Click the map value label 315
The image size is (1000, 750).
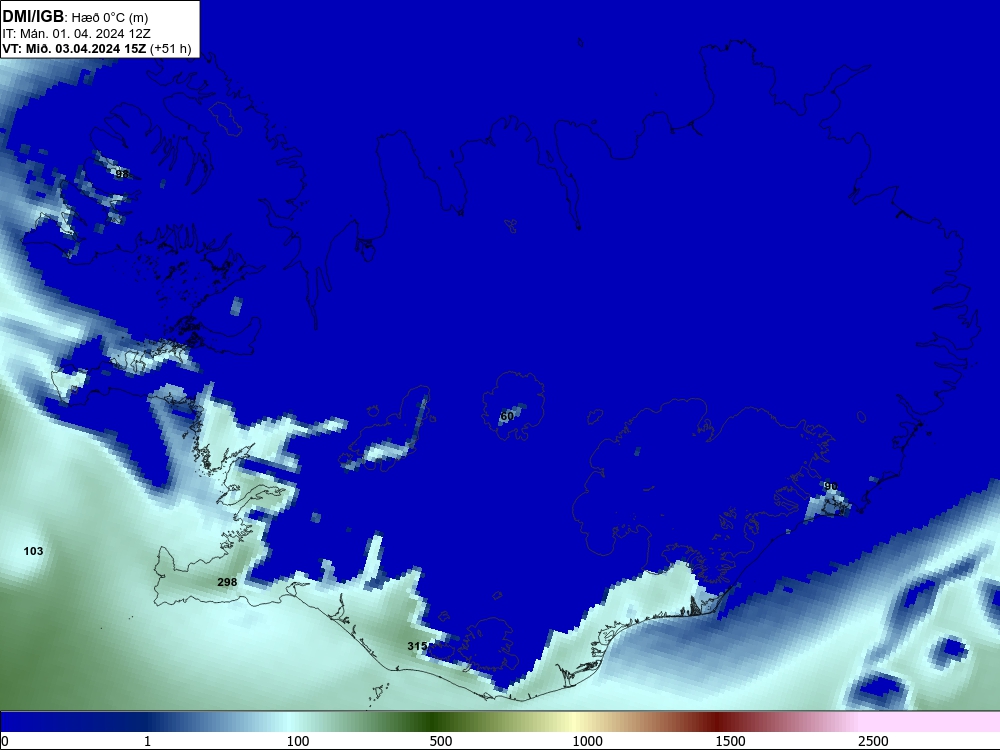coord(417,646)
